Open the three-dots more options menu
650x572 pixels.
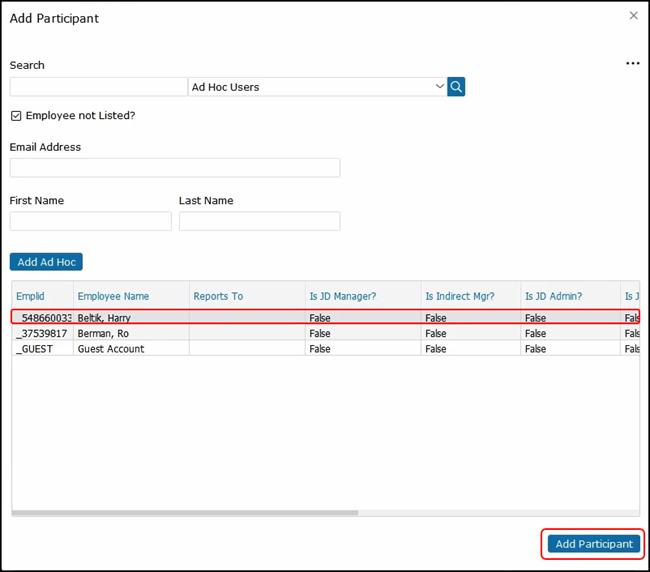(x=632, y=64)
